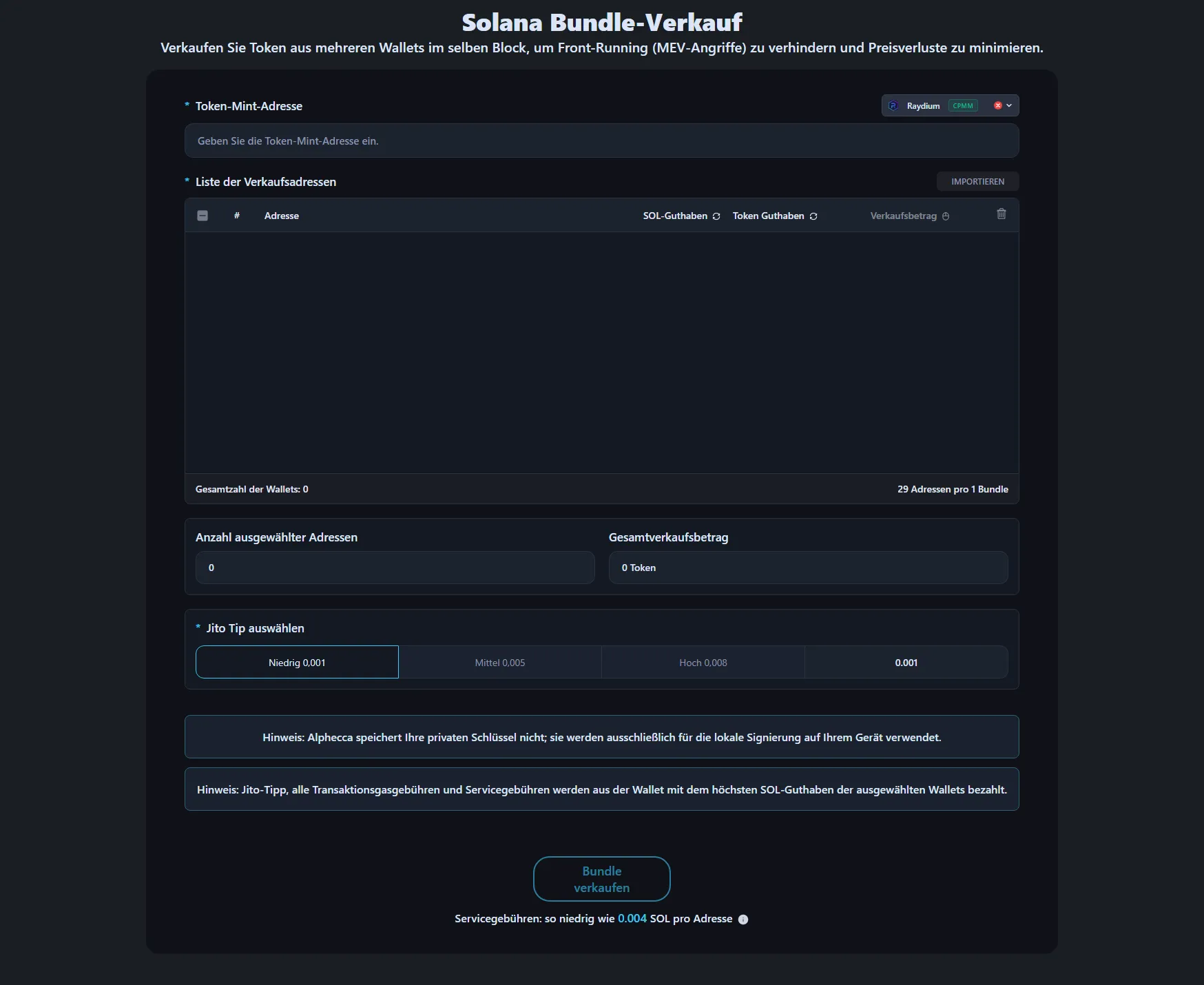1204x985 pixels.
Task: Click the info icon next to service fee
Action: (743, 919)
